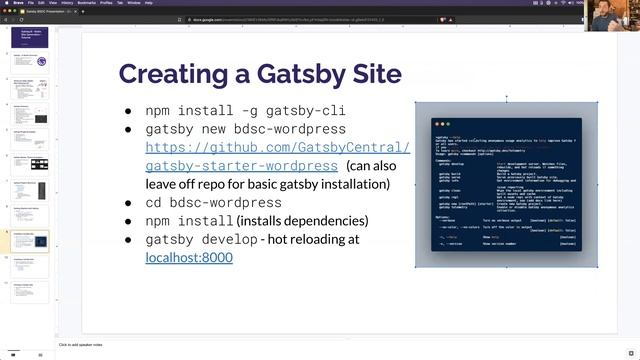
Task: Open the Window menu
Action: coord(134,2)
